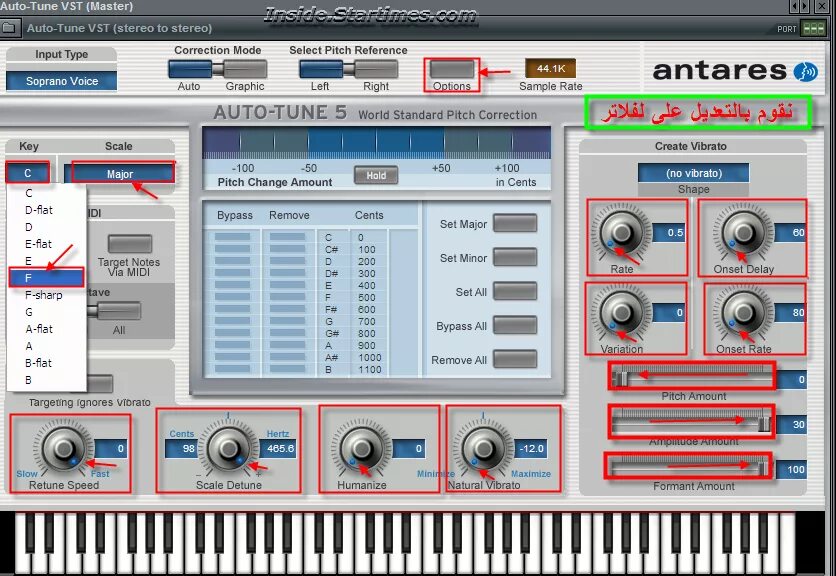
Task: Open the Options button
Action: [x=452, y=69]
